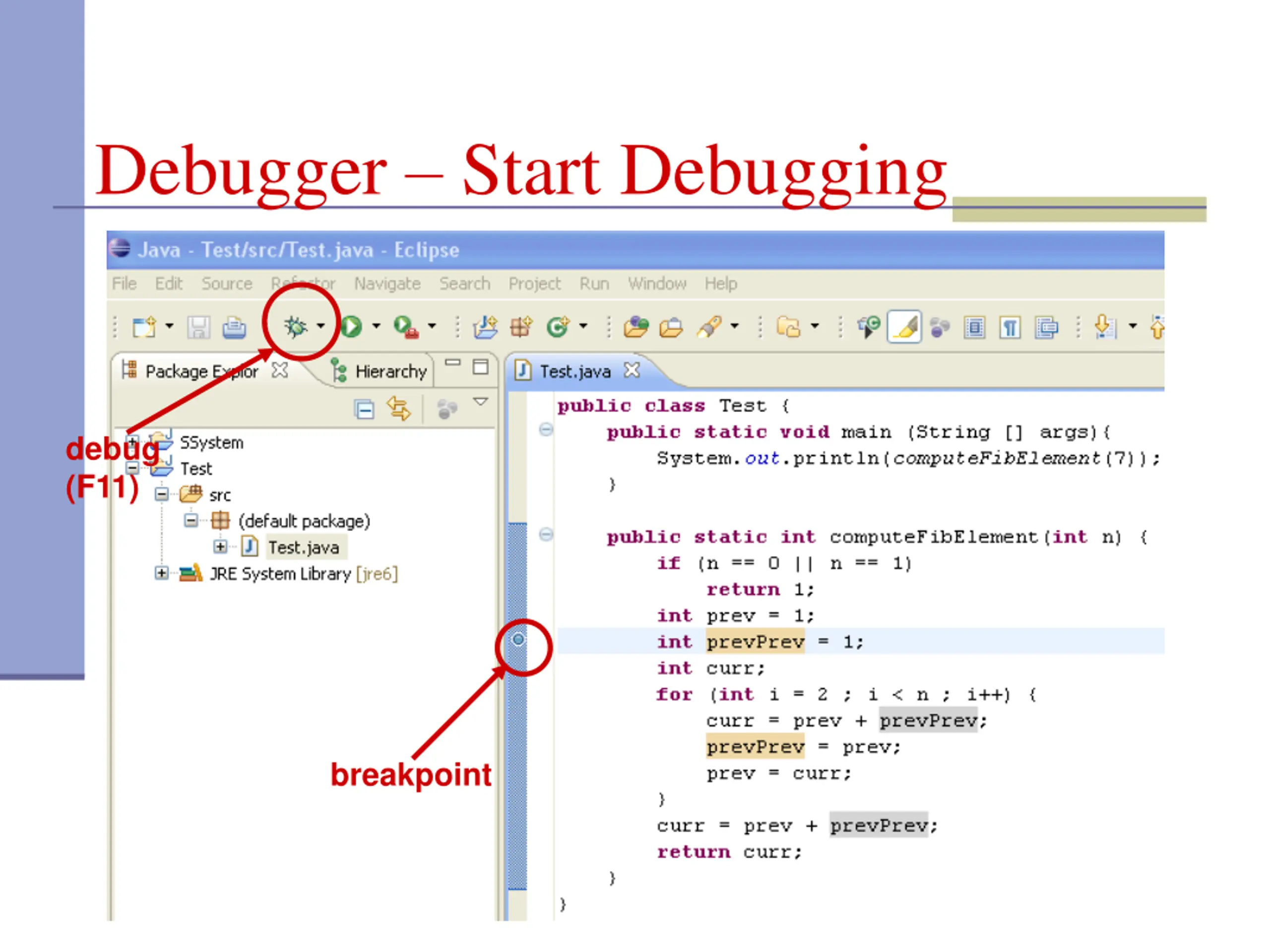Screen dimensions: 1270x952
Task: Click the New wizard toolbar icon
Action: point(143,327)
